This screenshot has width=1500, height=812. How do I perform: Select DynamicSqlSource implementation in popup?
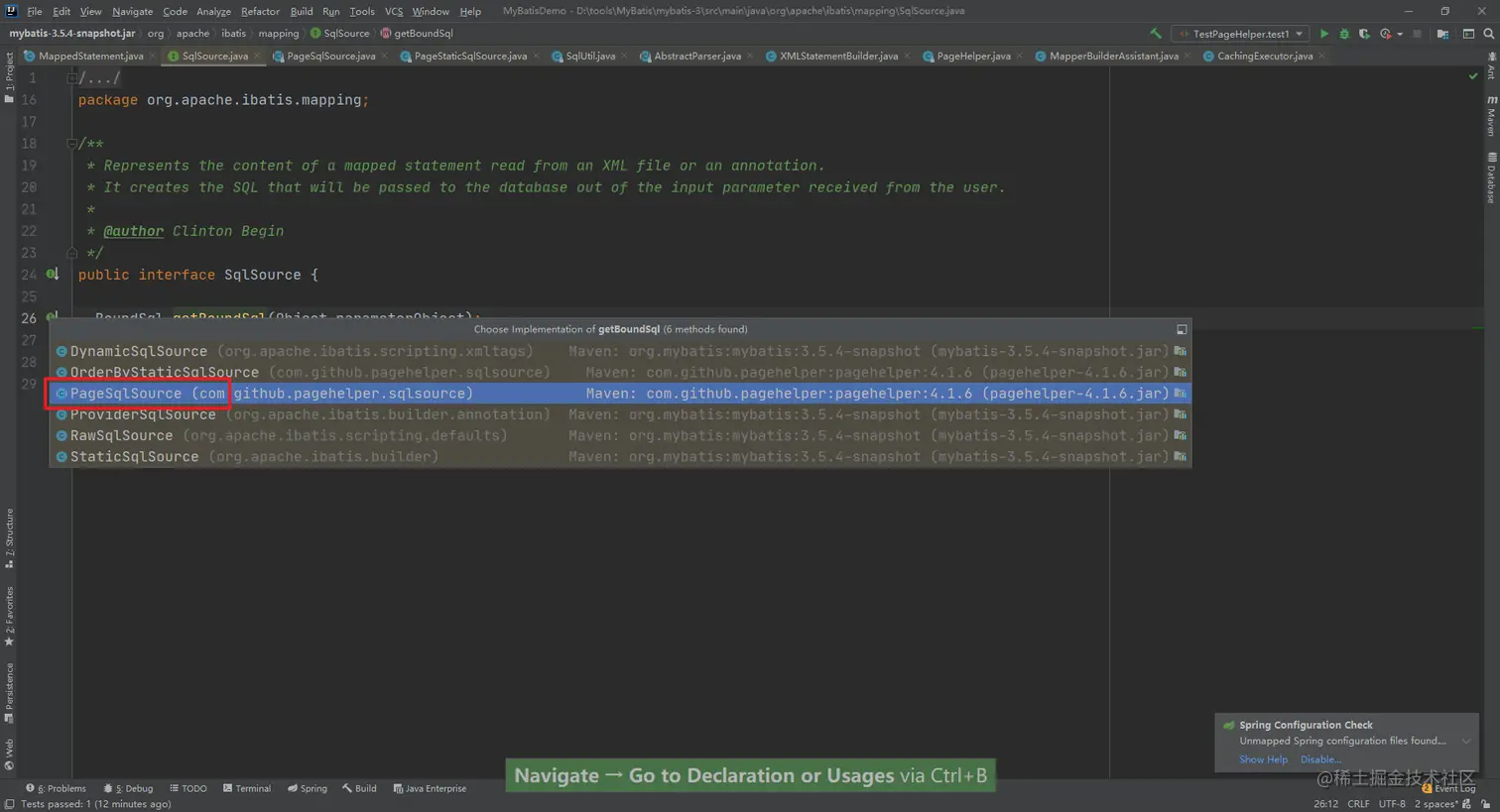620,351
